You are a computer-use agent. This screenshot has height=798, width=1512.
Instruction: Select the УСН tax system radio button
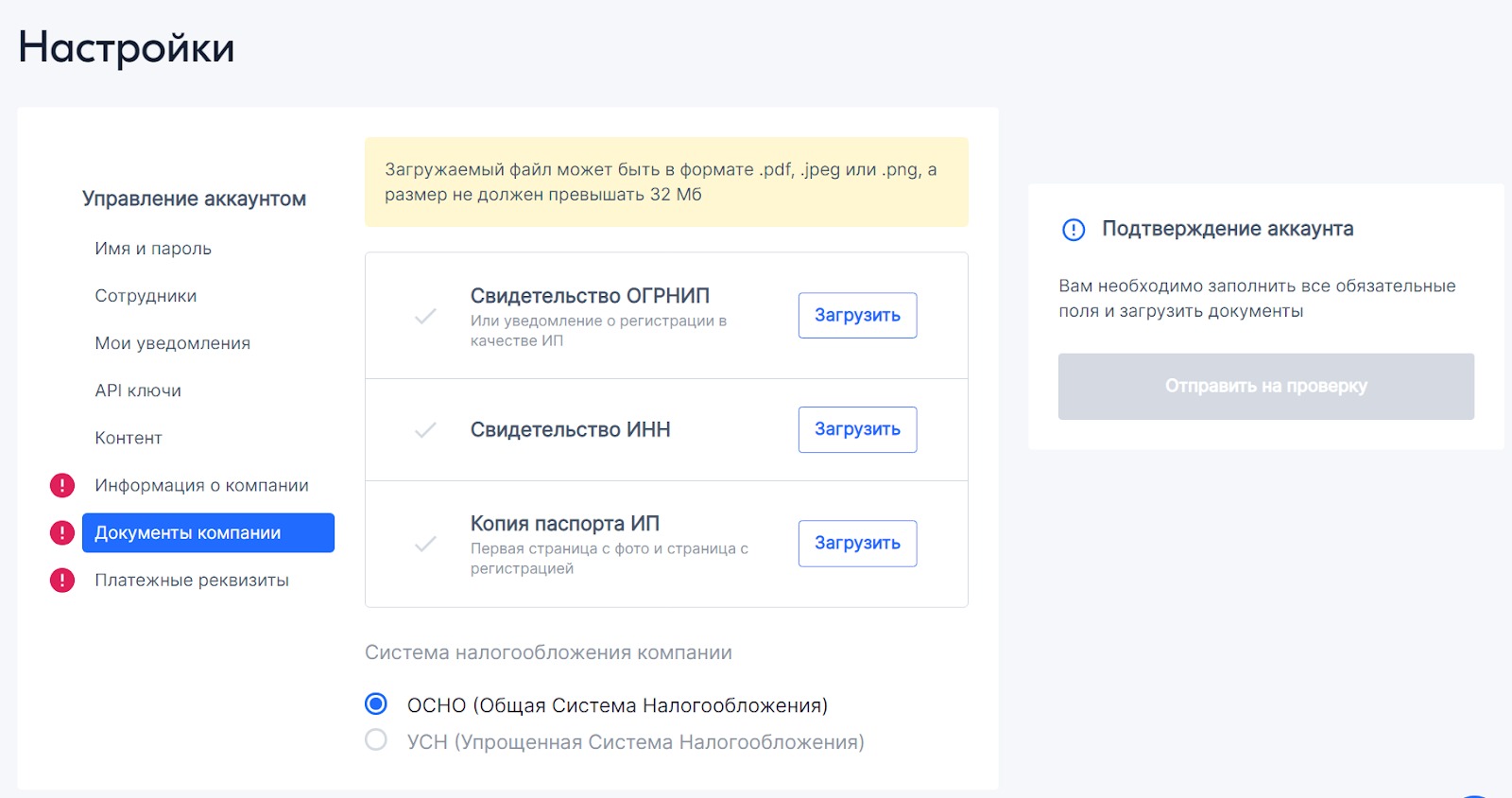click(x=376, y=739)
